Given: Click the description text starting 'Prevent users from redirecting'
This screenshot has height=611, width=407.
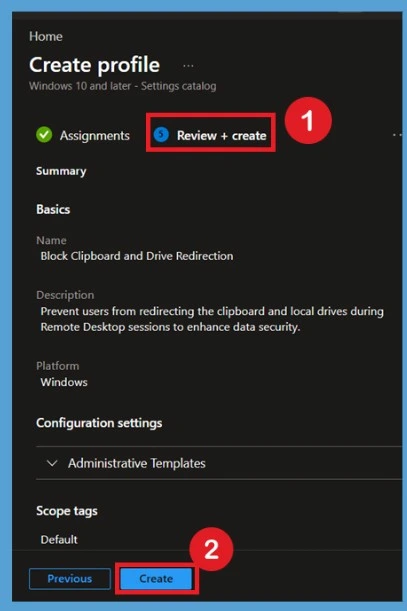Looking at the screenshot, I should tap(212, 319).
